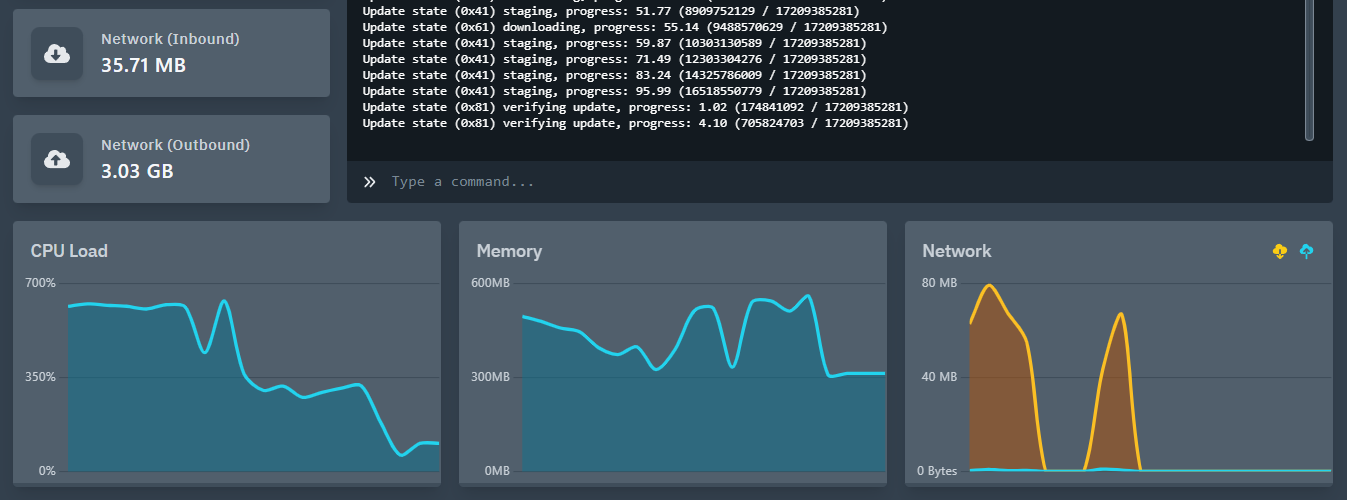Click the 300MB axis label on Memory chart
Image resolution: width=1347 pixels, height=500 pixels.
coord(491,377)
